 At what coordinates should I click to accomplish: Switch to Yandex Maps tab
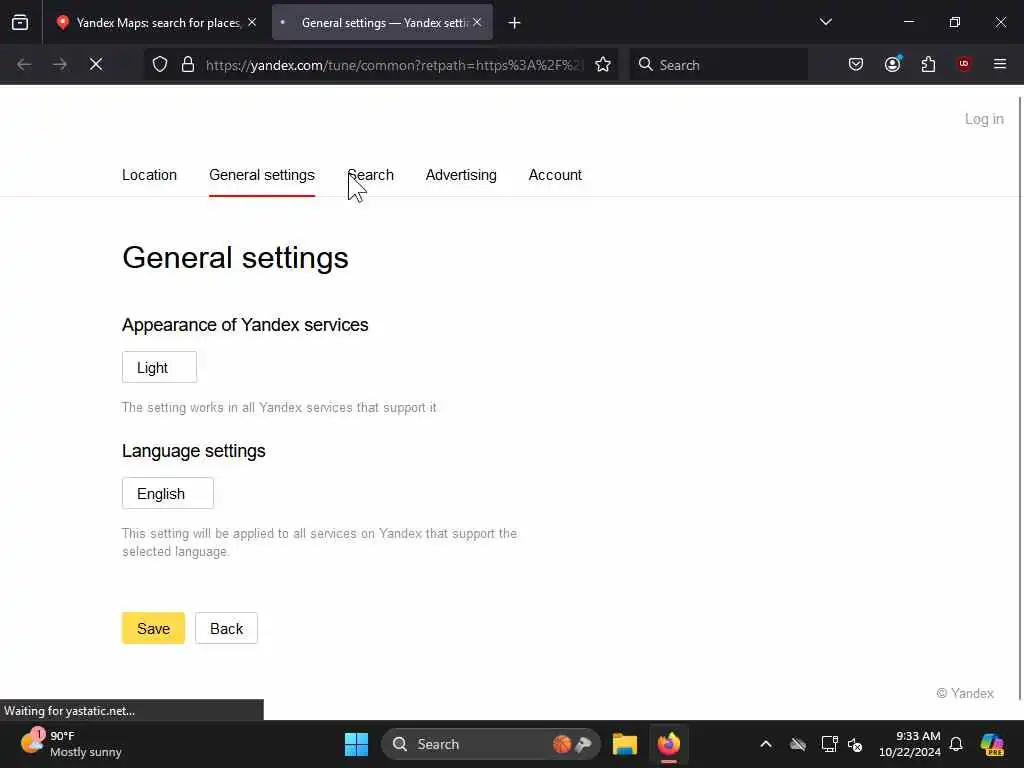click(156, 22)
